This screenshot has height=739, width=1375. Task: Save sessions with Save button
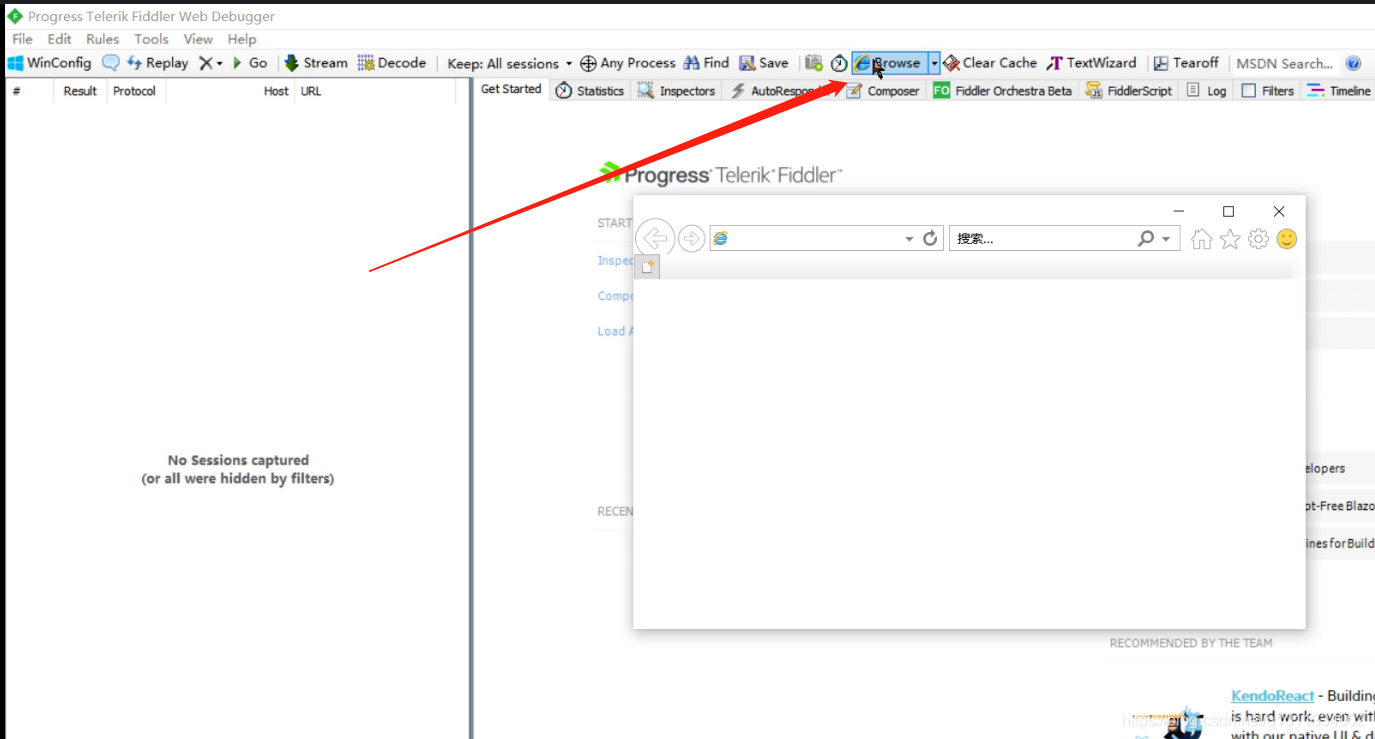764,63
